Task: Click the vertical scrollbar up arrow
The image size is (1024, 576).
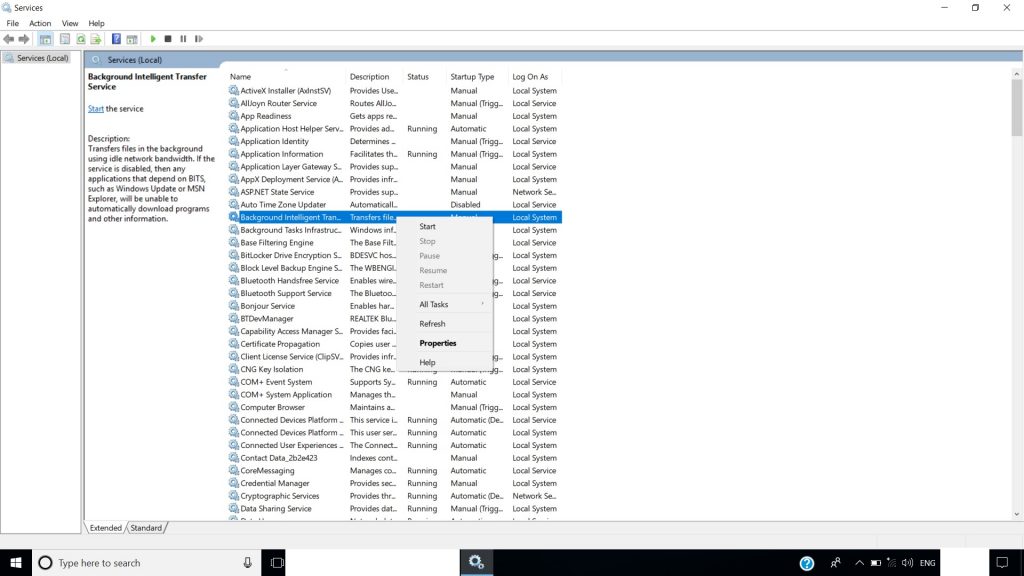Action: coord(1016,74)
